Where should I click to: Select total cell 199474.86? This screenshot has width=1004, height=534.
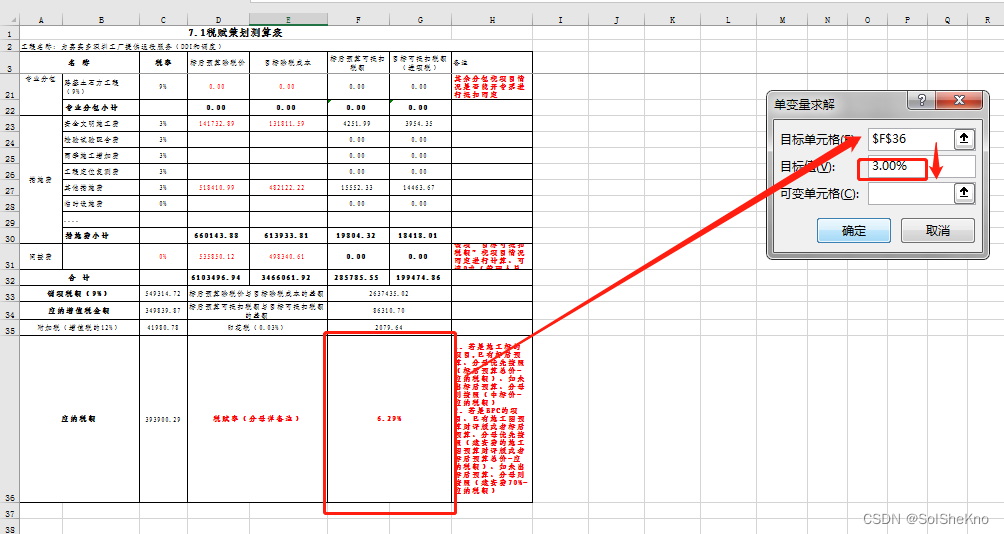[x=420, y=278]
